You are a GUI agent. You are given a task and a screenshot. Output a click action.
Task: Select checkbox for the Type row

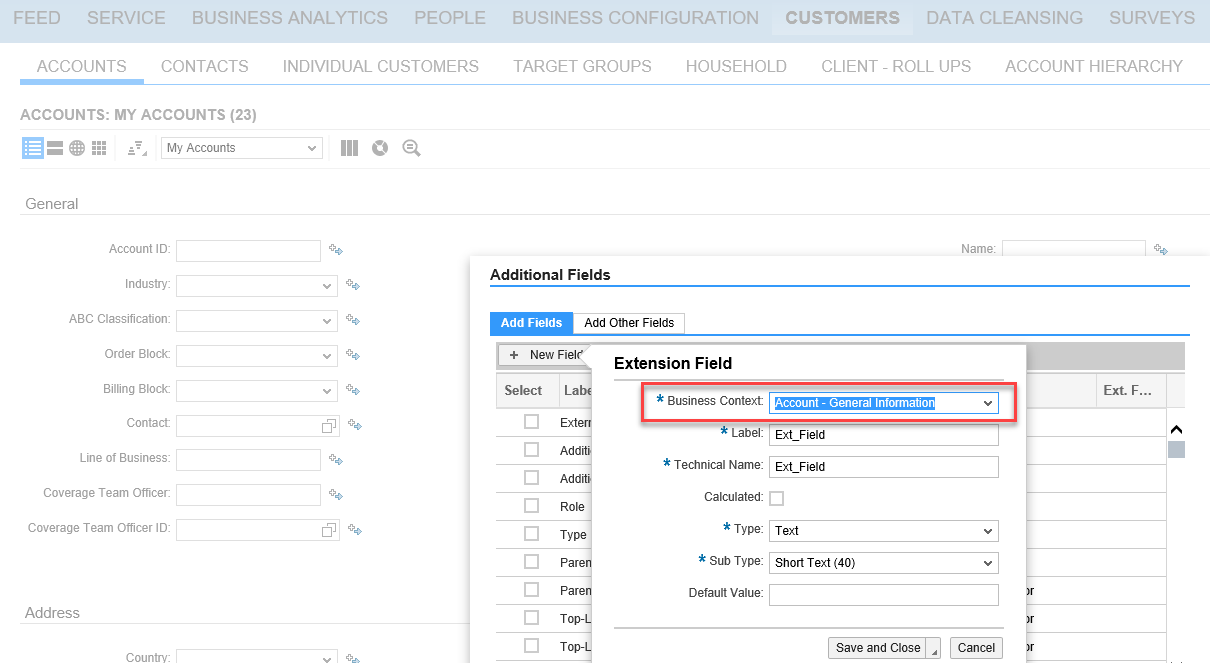coord(532,534)
